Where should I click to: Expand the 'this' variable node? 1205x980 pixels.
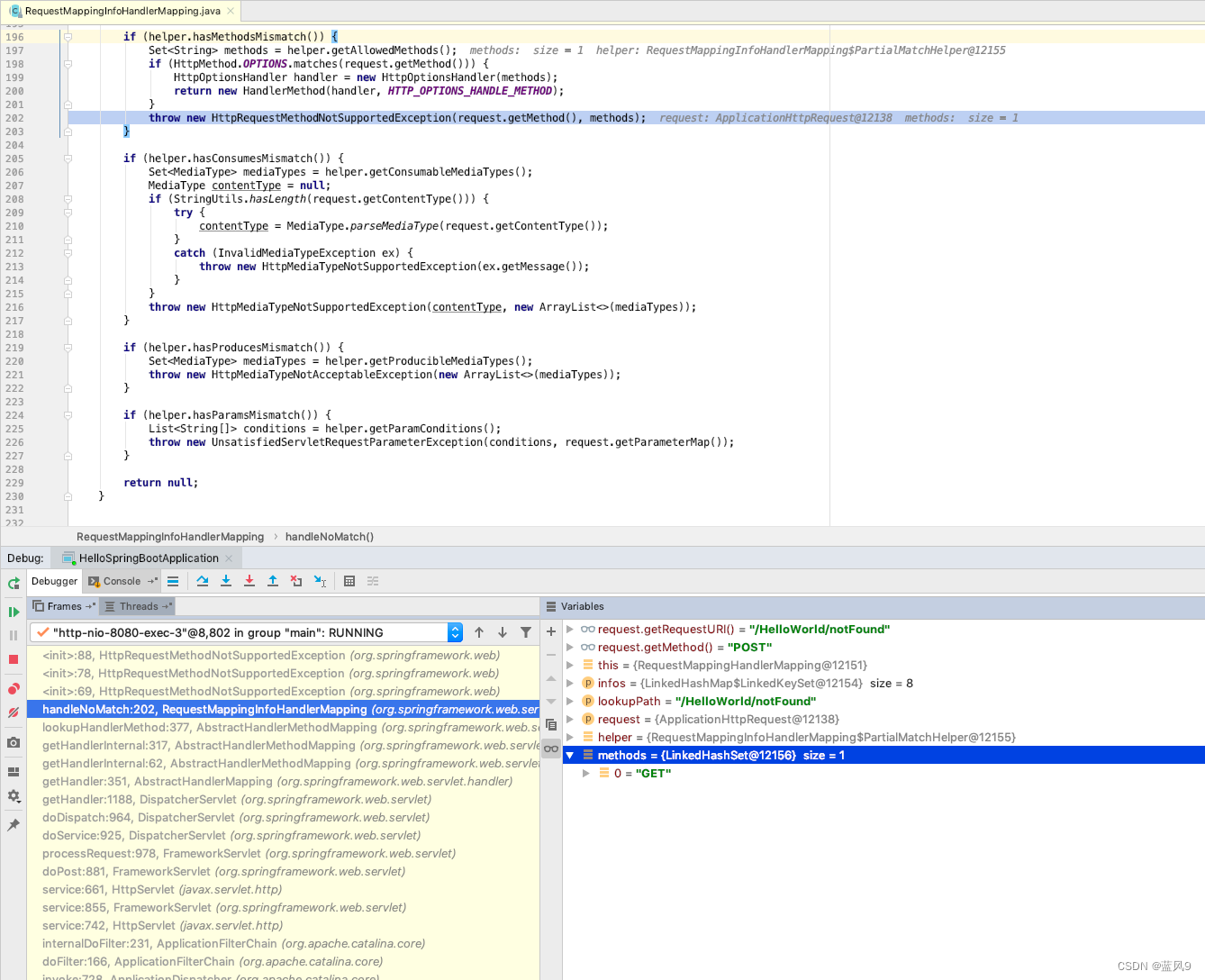[x=569, y=665]
